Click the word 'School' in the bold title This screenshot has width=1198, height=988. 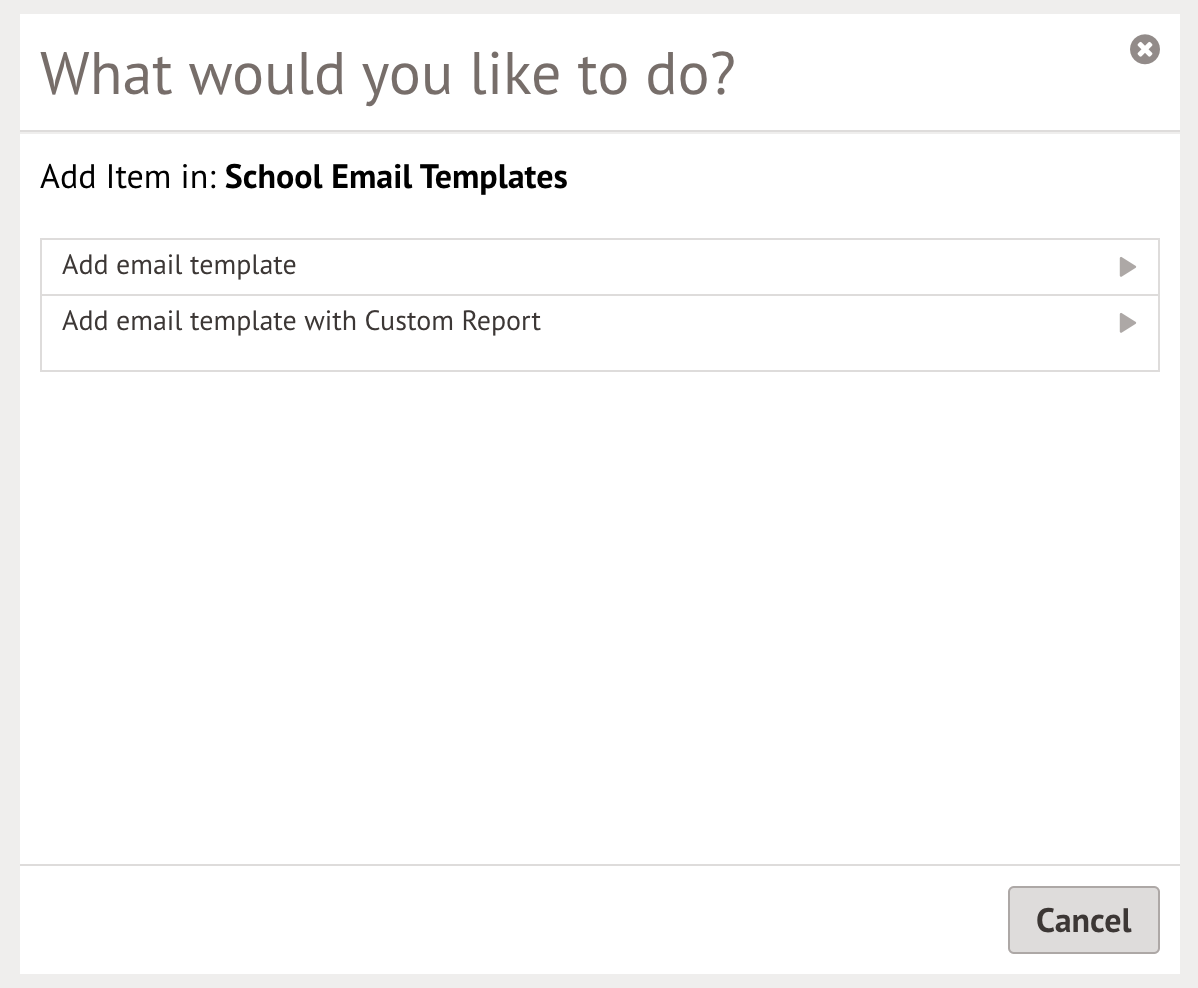pos(274,178)
